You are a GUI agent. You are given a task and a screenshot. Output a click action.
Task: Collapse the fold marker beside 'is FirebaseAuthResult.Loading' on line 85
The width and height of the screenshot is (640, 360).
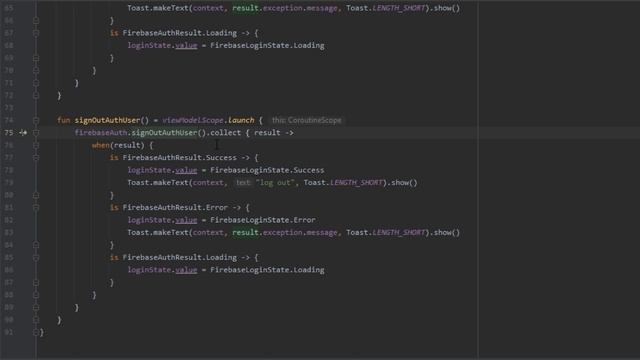coord(36,258)
